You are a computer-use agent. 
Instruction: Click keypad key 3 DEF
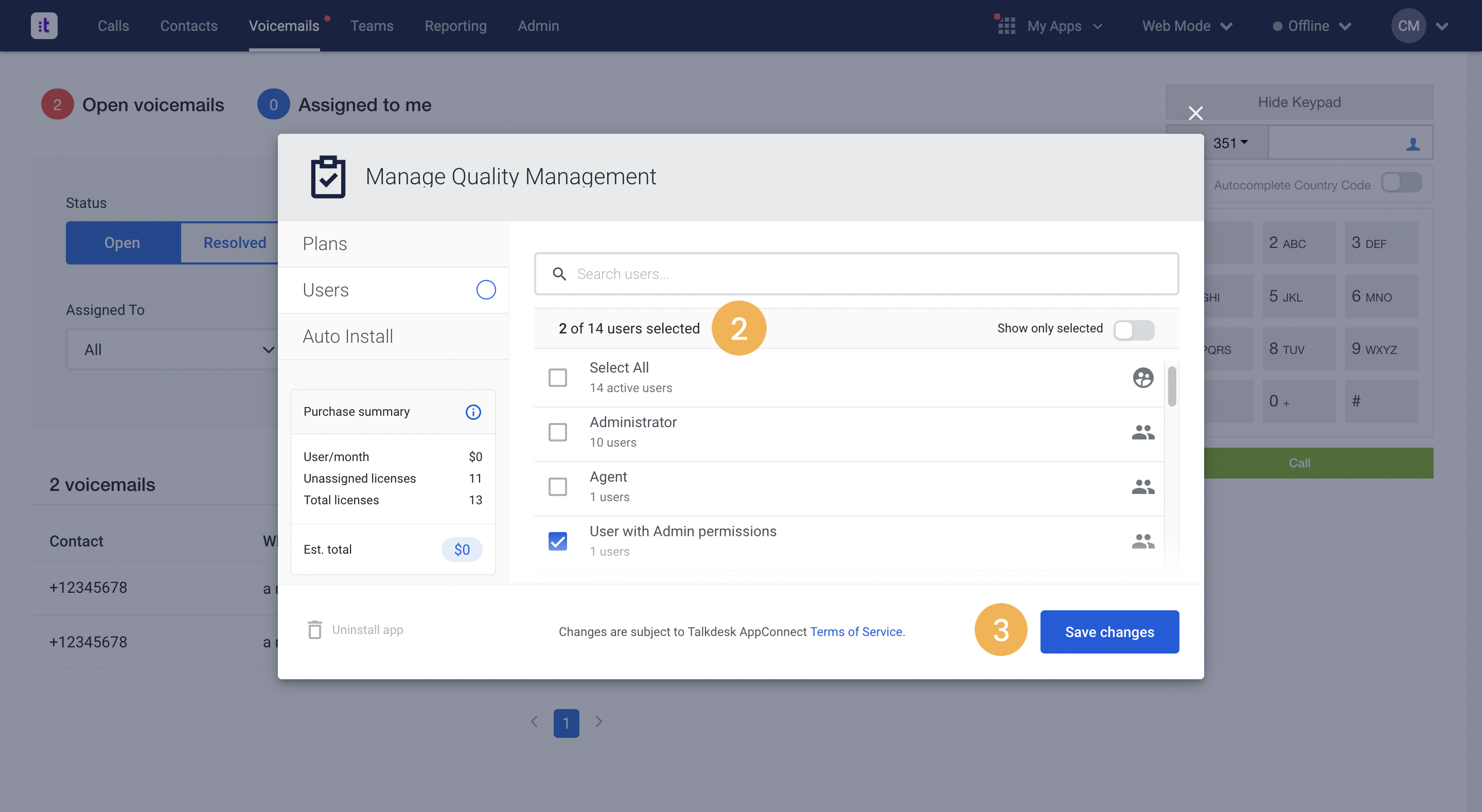point(1381,243)
